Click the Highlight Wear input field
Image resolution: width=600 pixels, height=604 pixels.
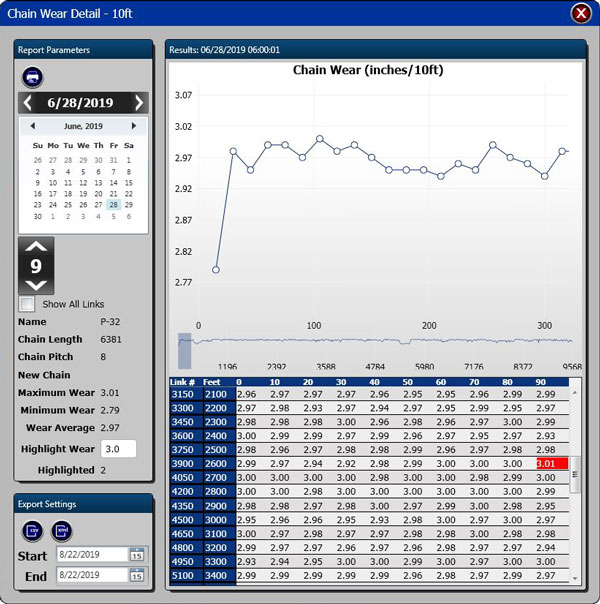point(118,449)
